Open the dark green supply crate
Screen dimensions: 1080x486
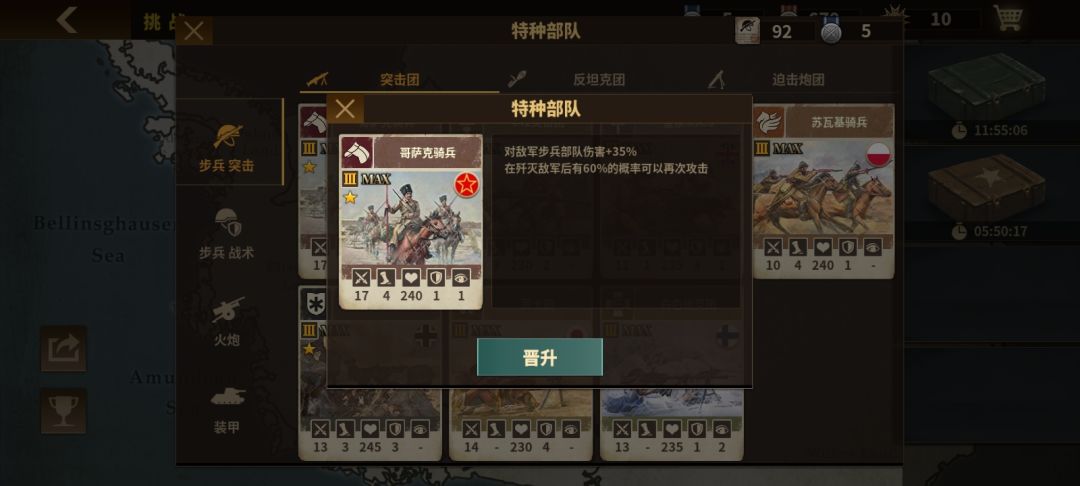tap(986, 87)
